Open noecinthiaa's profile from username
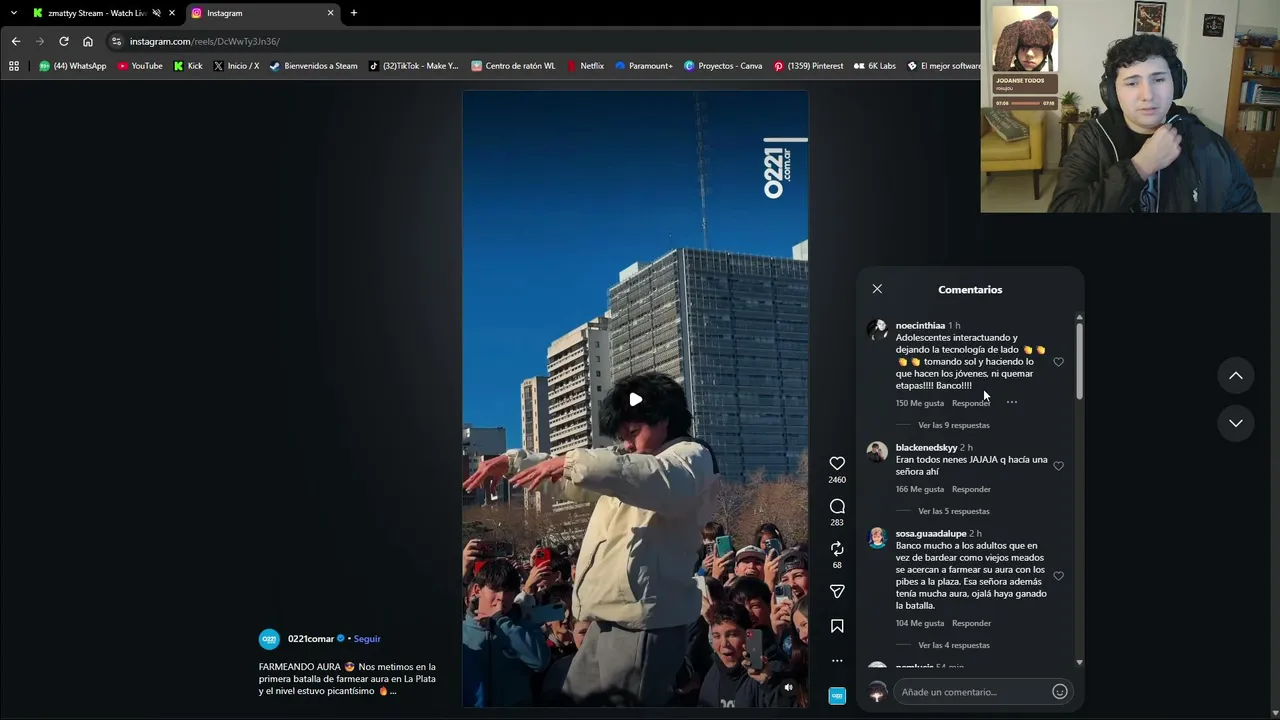This screenshot has height=720, width=1280. click(x=920, y=326)
